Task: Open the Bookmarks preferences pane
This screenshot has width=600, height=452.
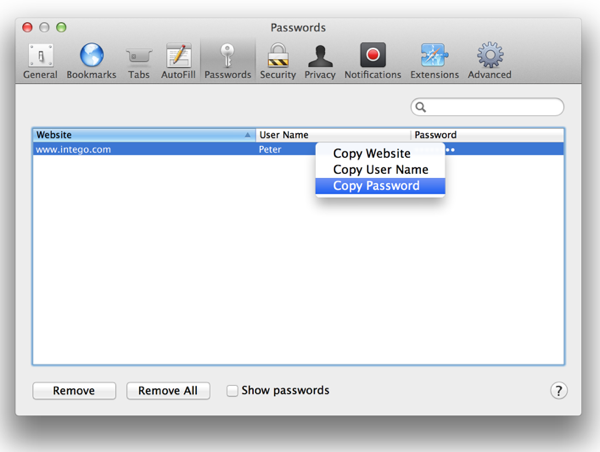Action: click(x=91, y=61)
